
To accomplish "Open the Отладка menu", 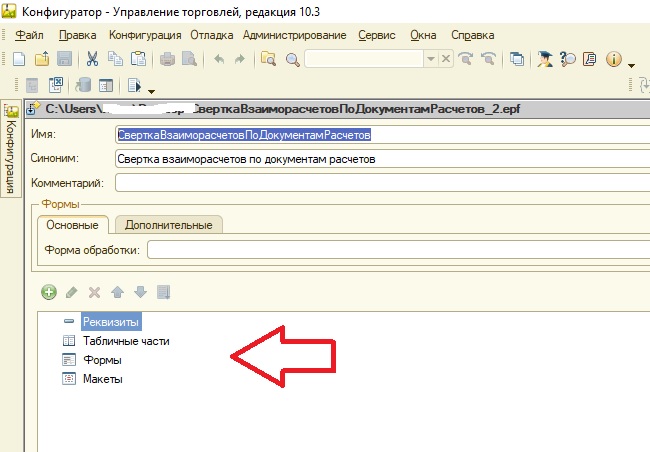I will click(211, 35).
